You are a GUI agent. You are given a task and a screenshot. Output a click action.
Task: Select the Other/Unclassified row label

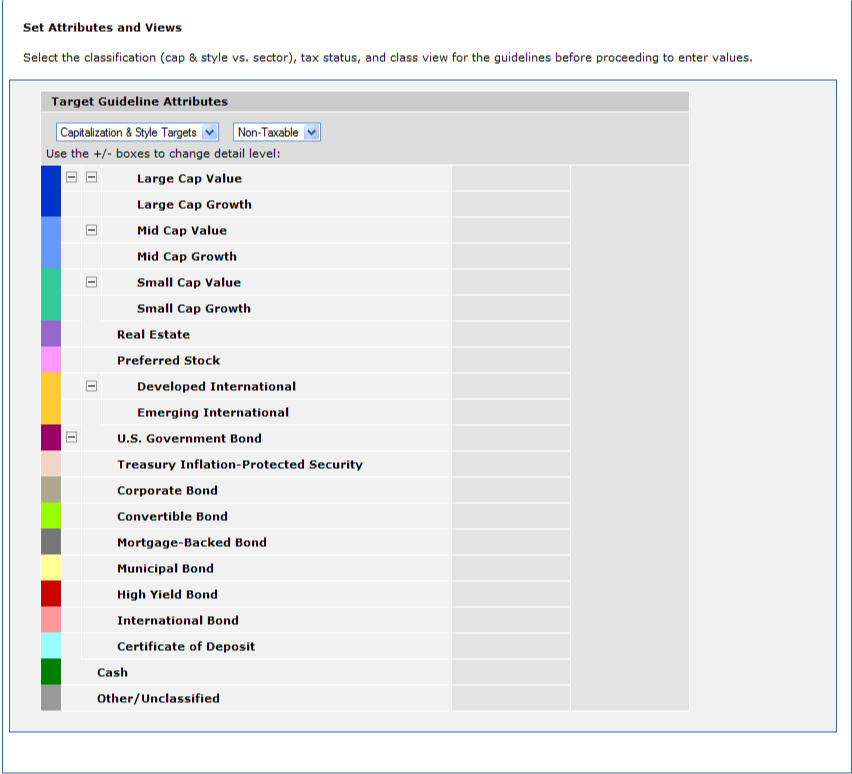(158, 698)
